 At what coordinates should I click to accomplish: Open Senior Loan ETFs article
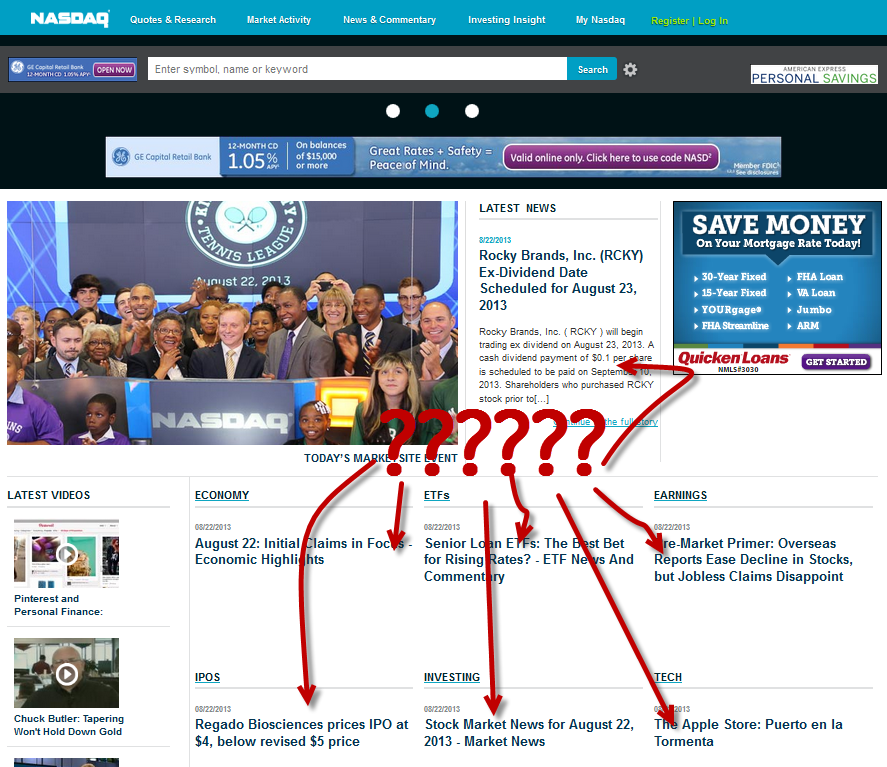529,559
